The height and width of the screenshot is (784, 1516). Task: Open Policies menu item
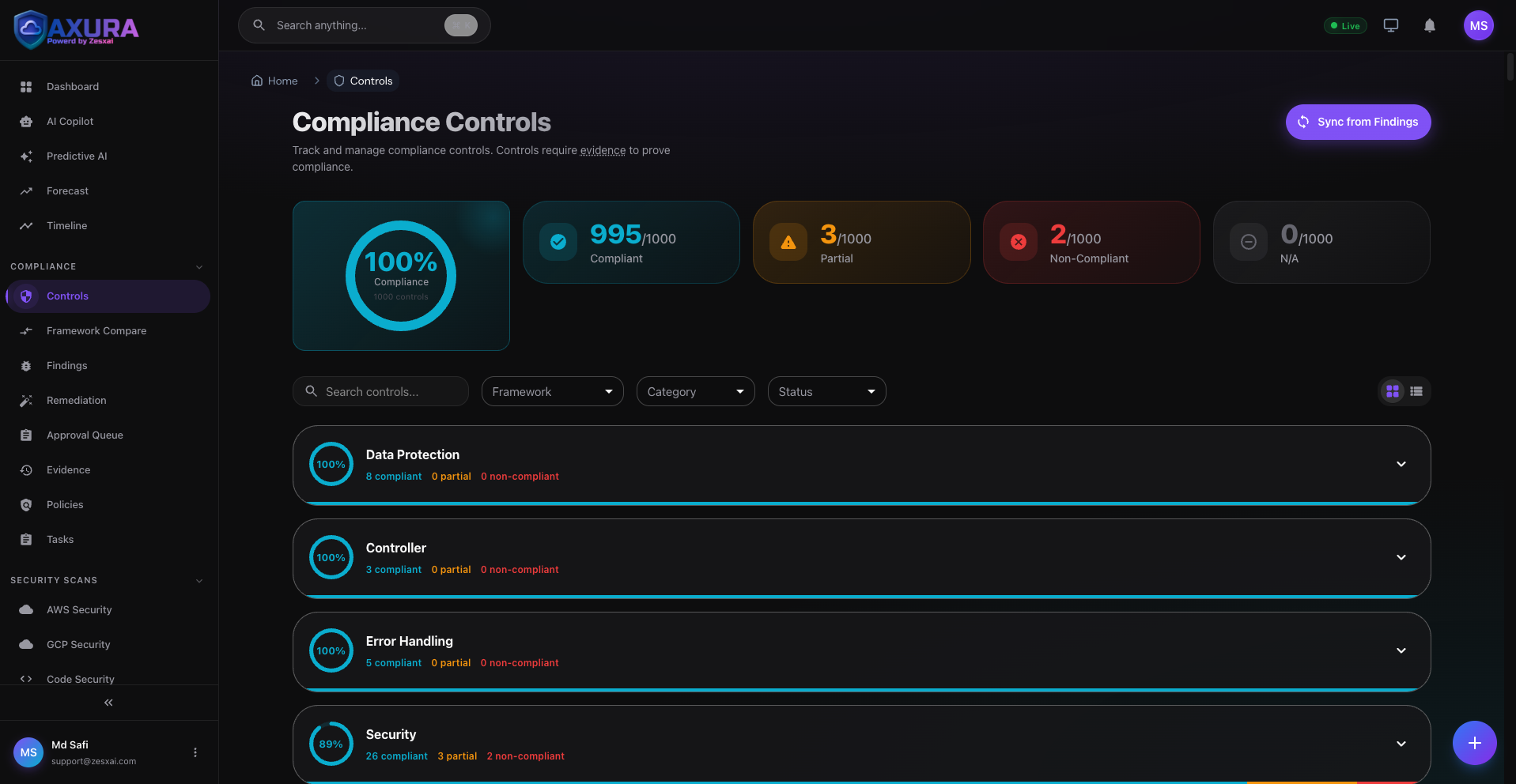(x=108, y=505)
